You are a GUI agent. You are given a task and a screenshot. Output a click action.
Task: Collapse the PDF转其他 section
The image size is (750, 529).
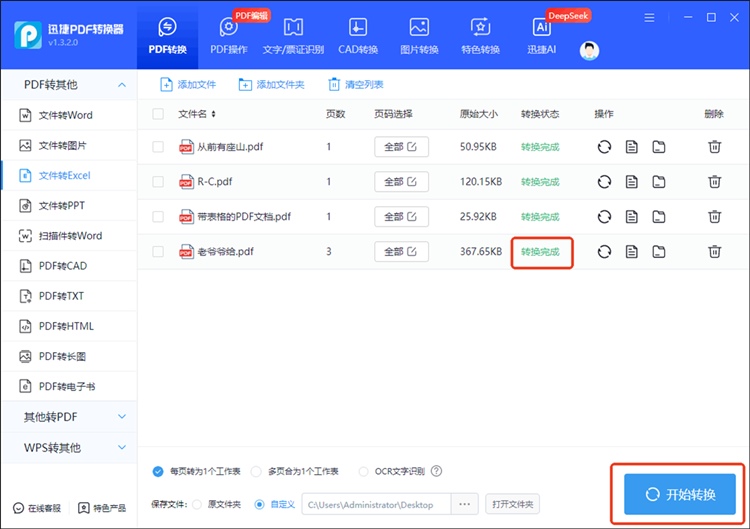click(68, 85)
